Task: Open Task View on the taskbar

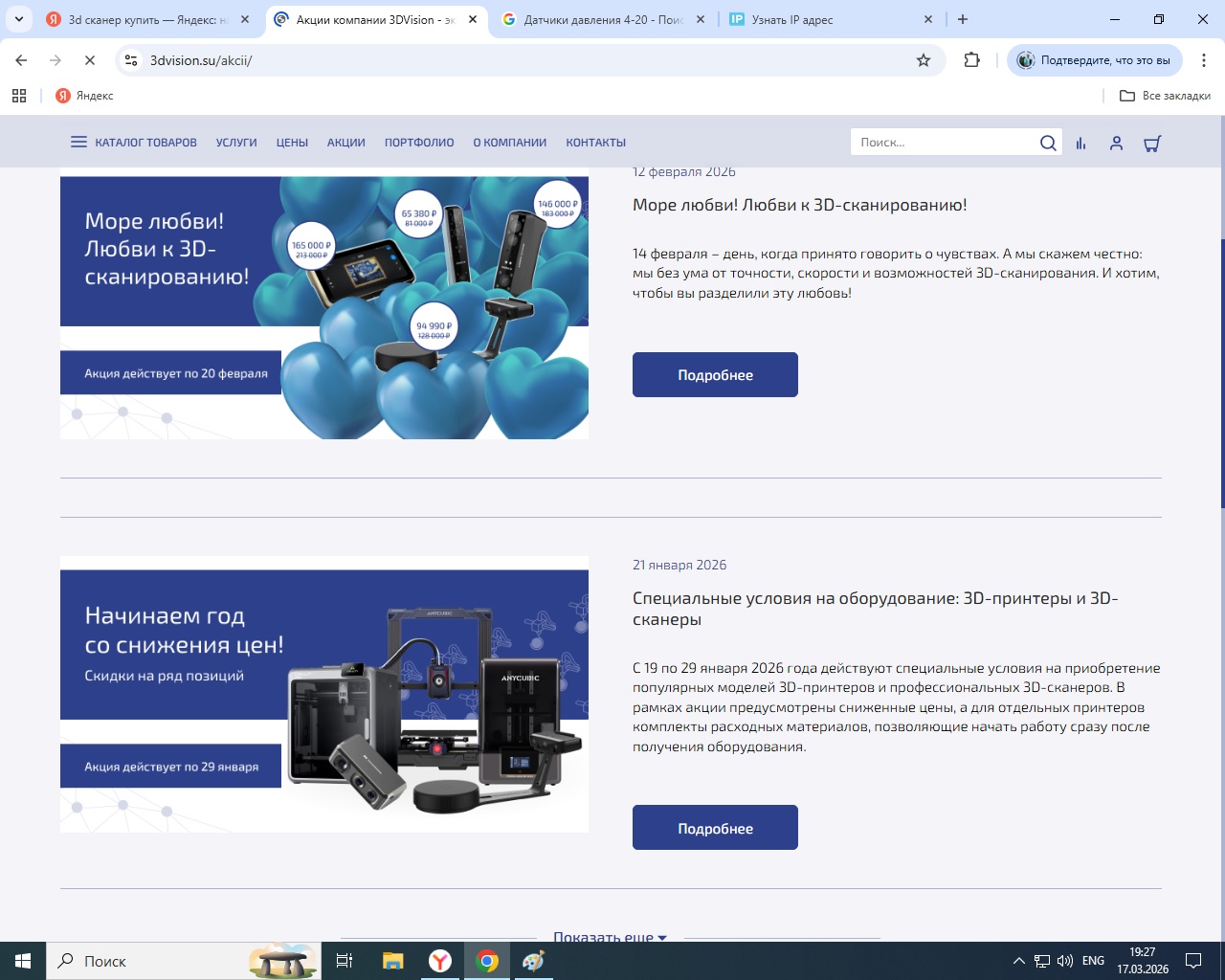Action: [345, 961]
